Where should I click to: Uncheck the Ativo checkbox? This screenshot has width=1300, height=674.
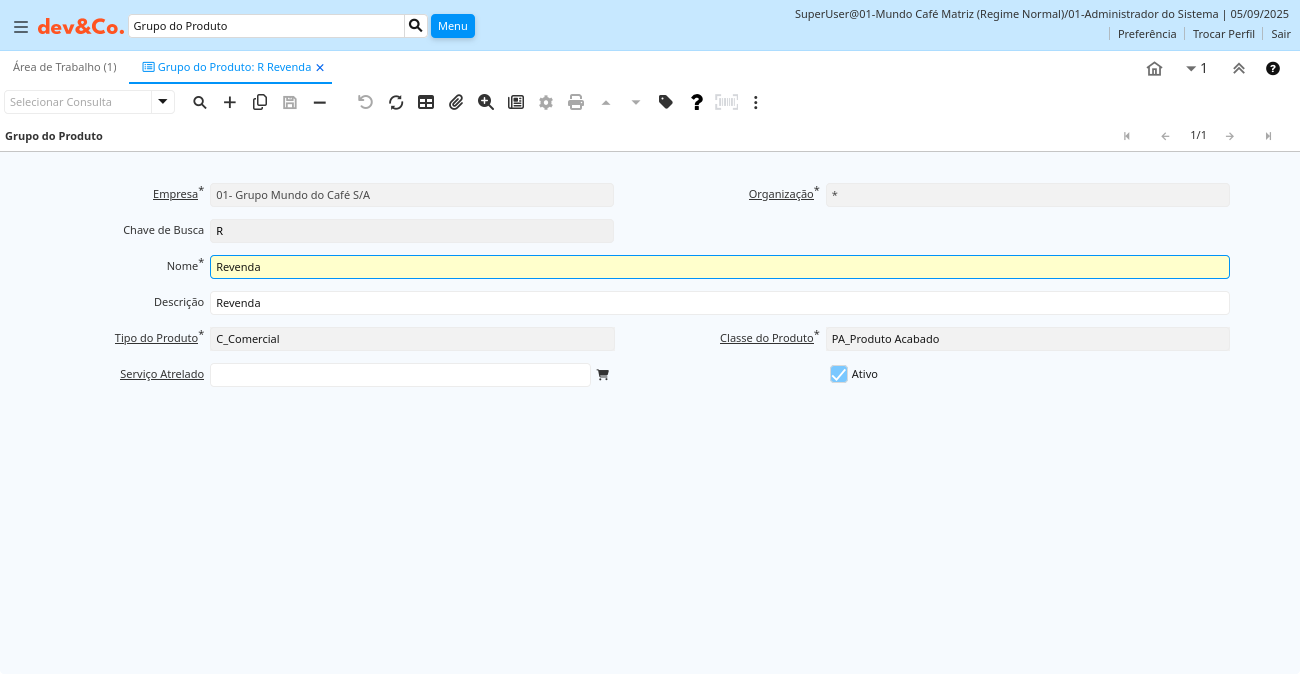pyautogui.click(x=839, y=374)
